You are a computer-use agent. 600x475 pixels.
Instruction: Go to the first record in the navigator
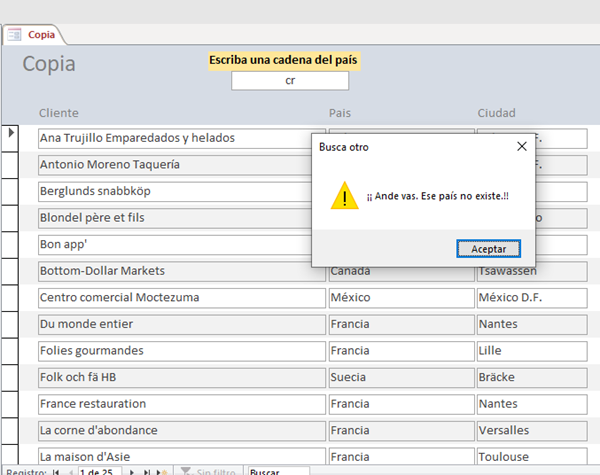click(x=56, y=472)
